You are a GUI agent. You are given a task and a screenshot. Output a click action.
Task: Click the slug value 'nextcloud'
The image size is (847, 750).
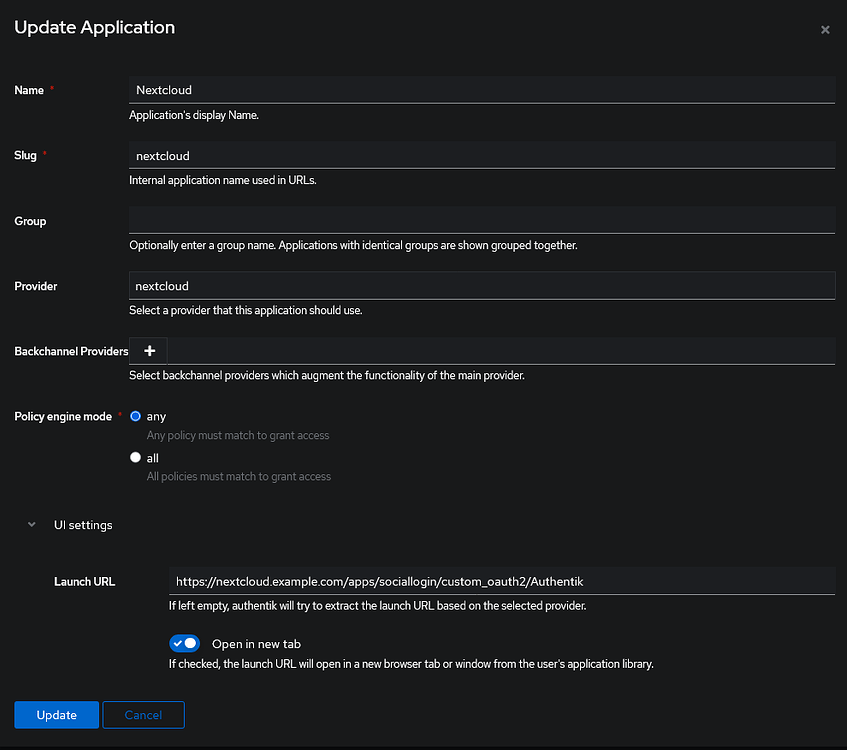[x=162, y=155]
